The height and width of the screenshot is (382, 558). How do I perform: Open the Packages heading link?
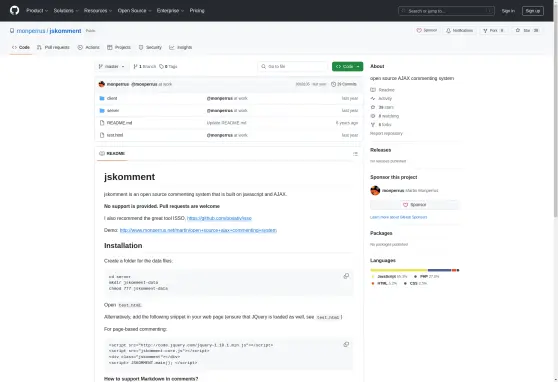tap(381, 233)
